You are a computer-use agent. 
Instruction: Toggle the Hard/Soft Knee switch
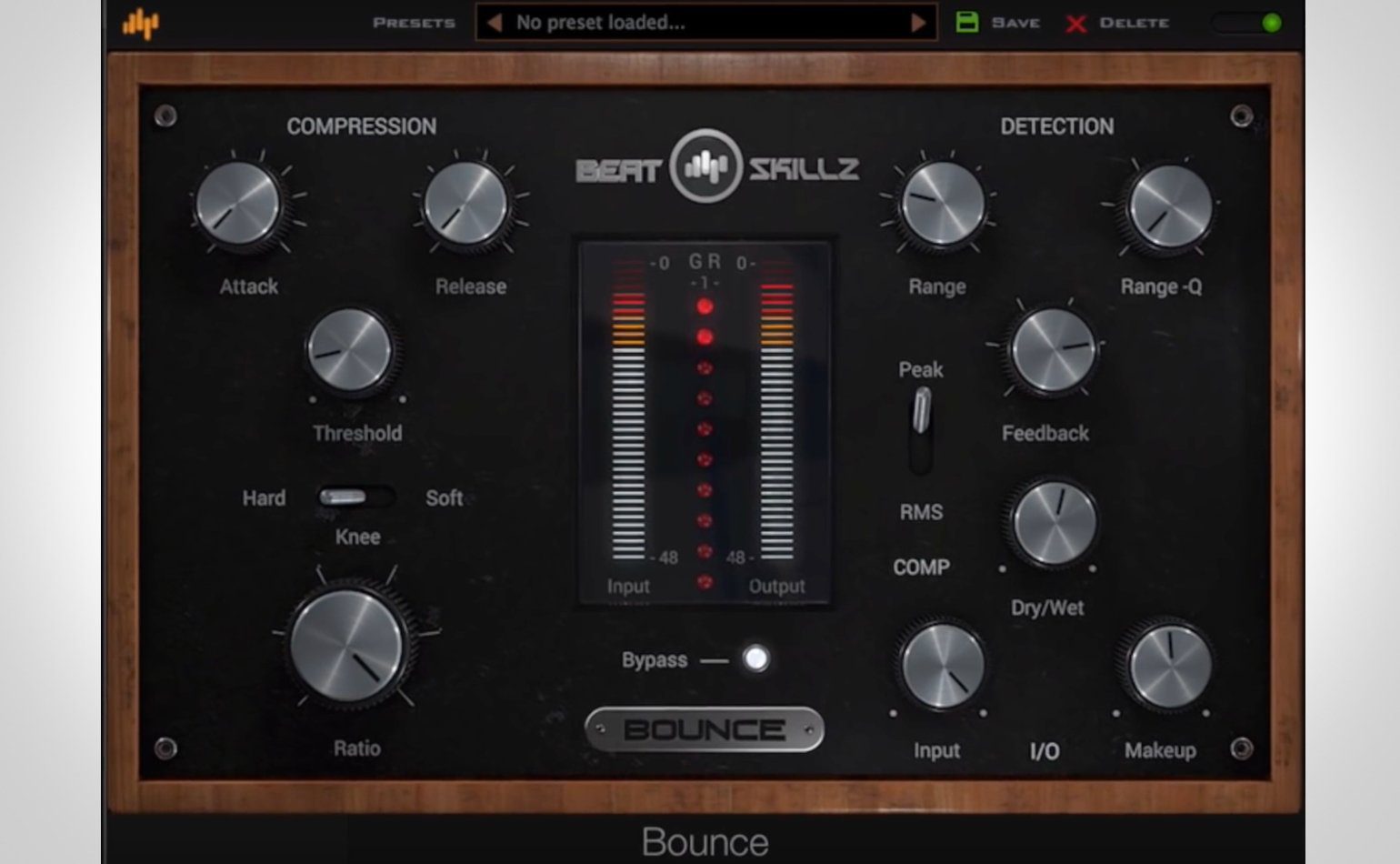pyautogui.click(x=354, y=497)
